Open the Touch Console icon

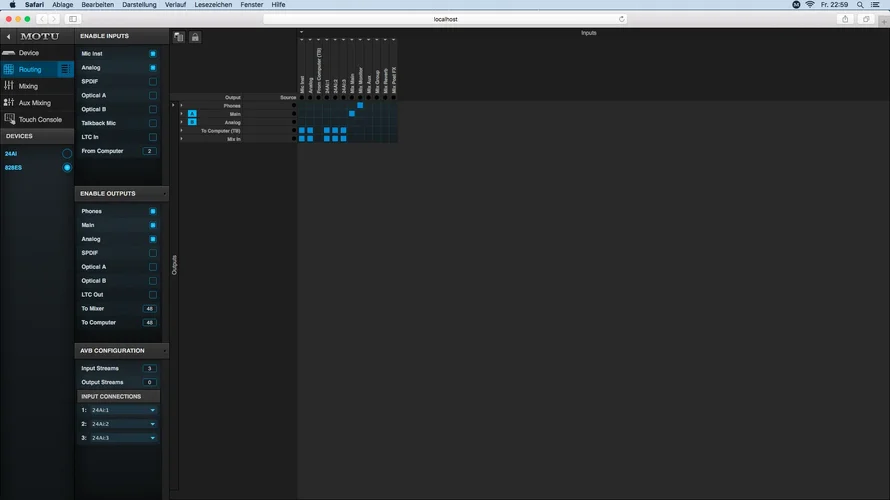click(9, 119)
